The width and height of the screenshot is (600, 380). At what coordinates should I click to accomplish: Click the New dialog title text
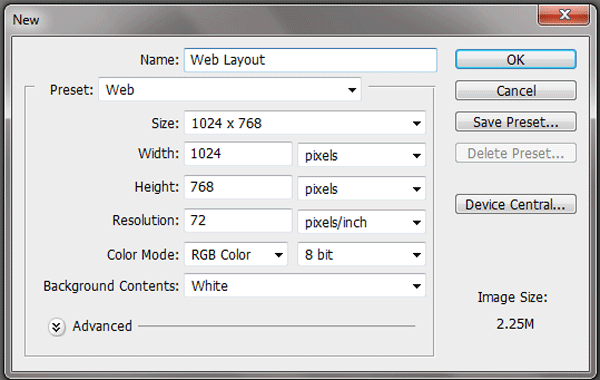point(26,20)
